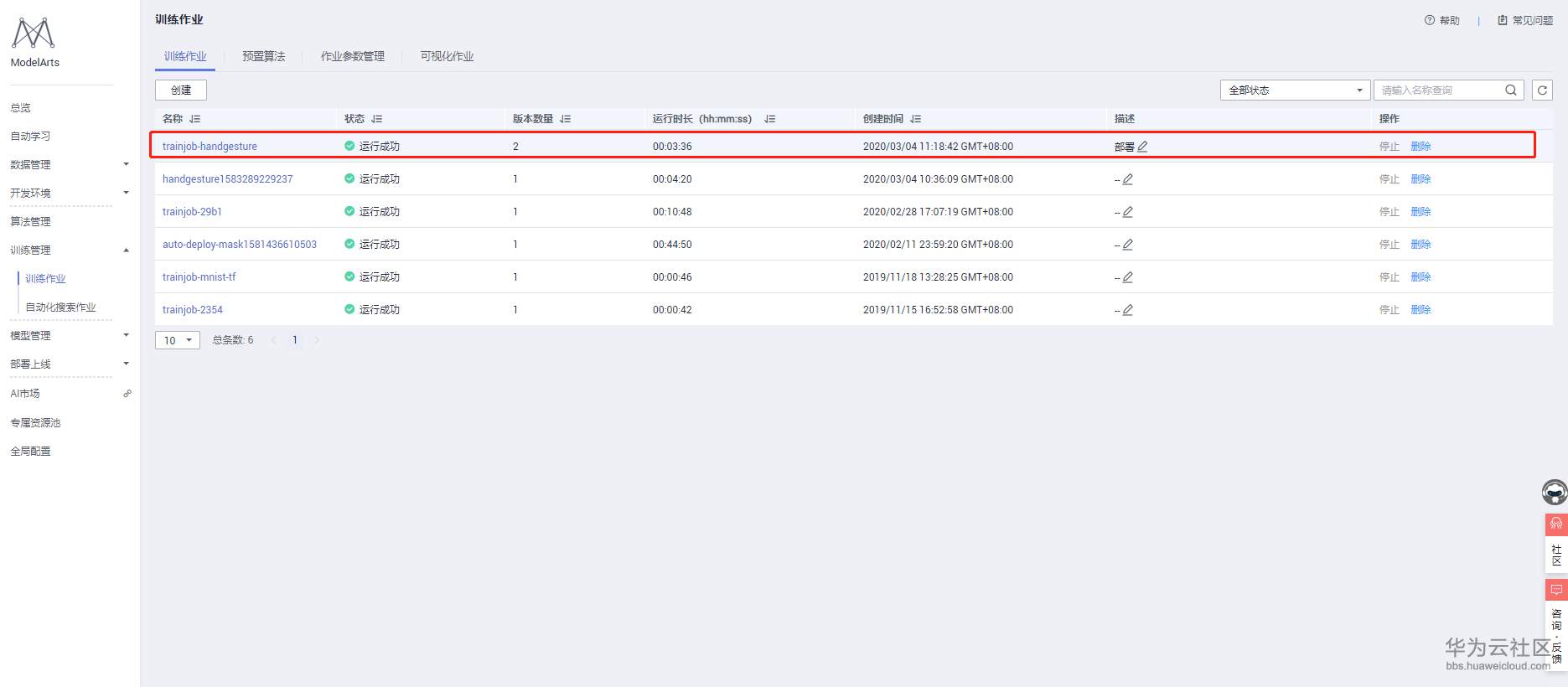Open trainjob-mnist-tf job link
The width and height of the screenshot is (1568, 687).
click(x=199, y=277)
